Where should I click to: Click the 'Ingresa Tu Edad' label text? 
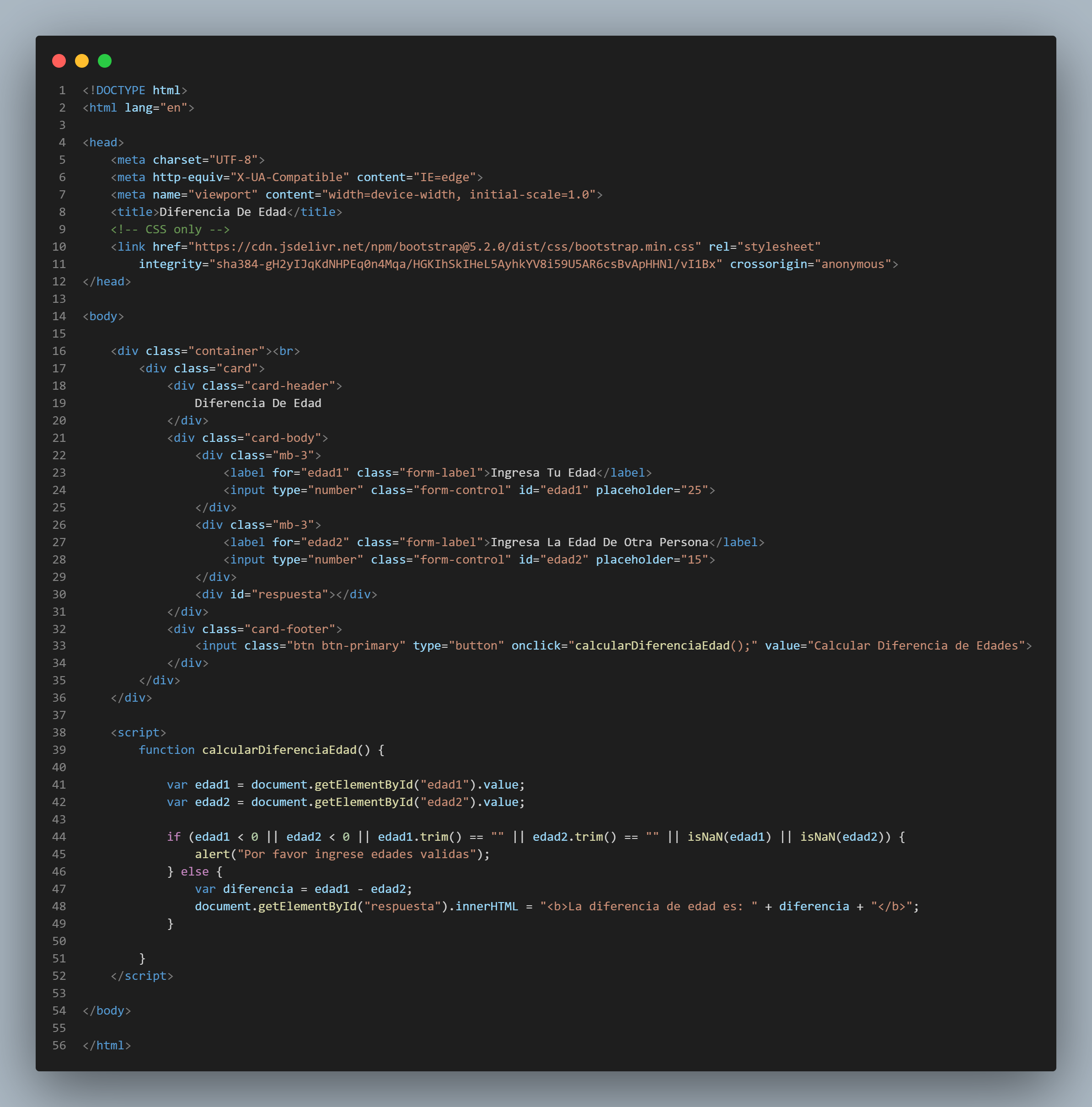543,473
